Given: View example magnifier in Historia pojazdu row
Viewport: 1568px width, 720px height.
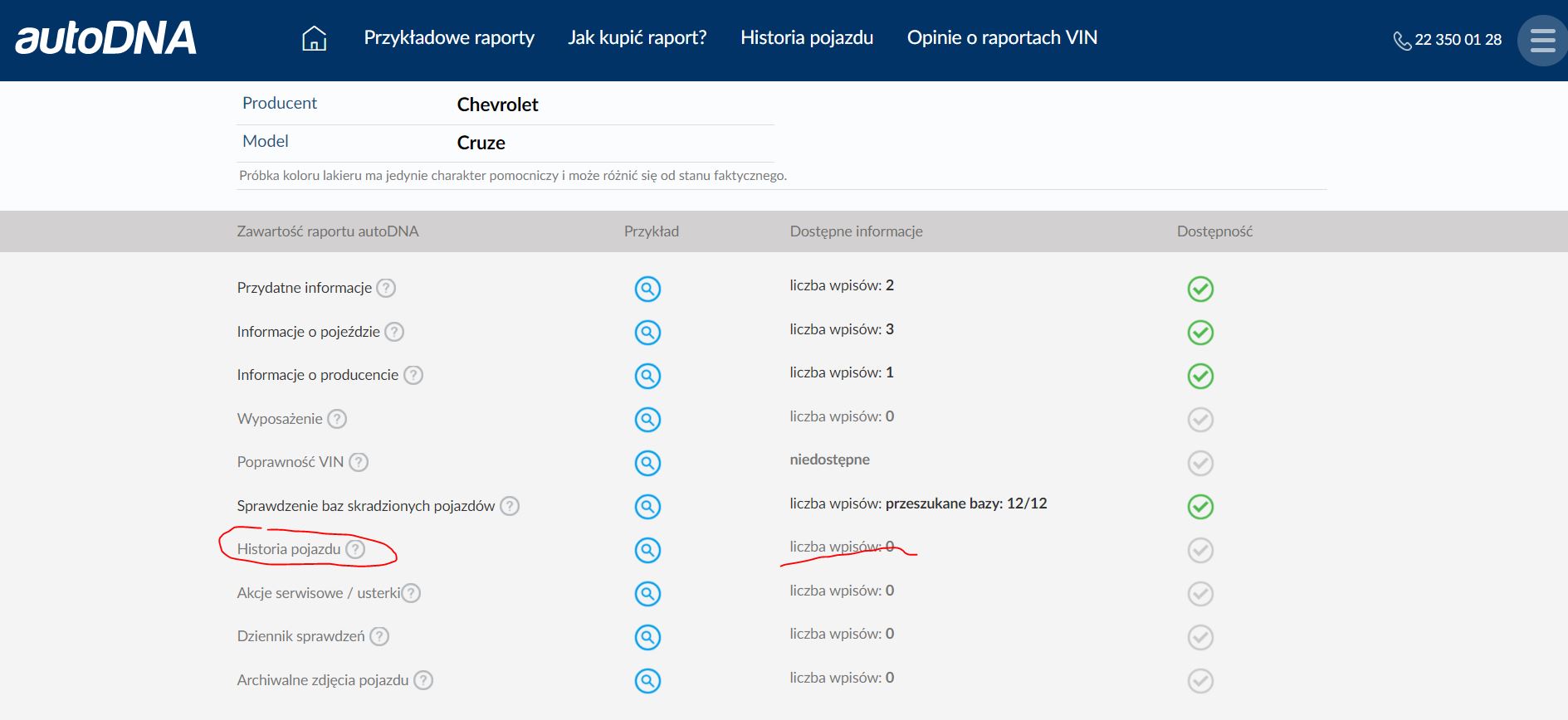Looking at the screenshot, I should (647, 550).
